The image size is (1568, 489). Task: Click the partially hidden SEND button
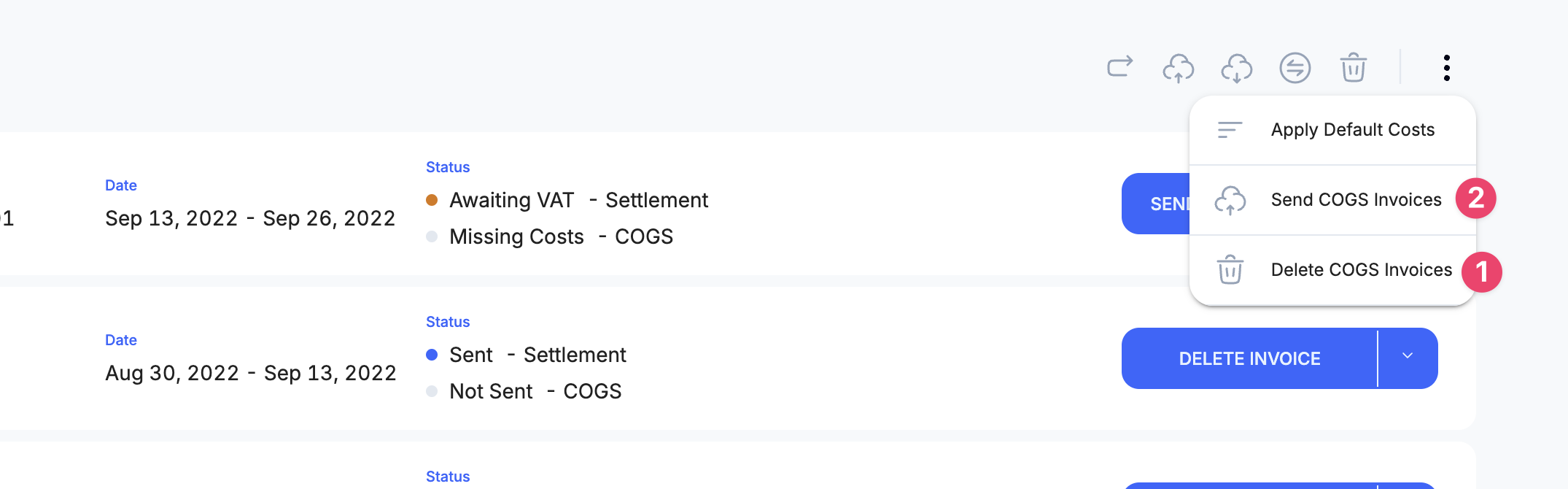coord(1156,204)
